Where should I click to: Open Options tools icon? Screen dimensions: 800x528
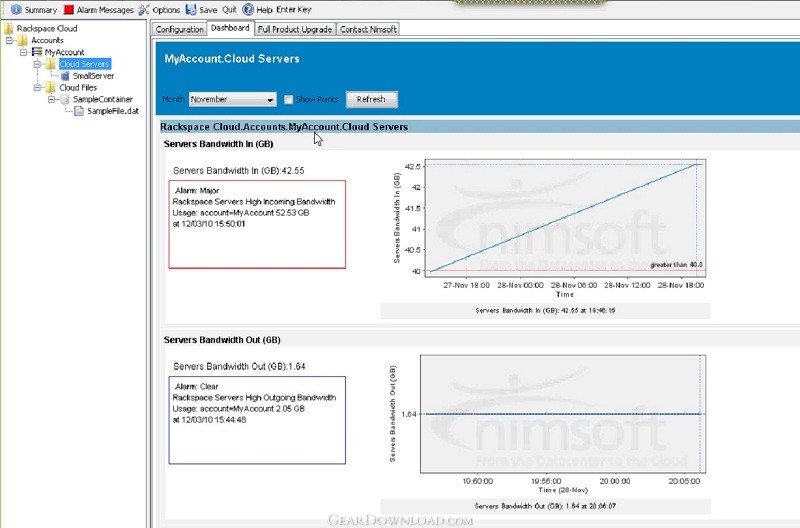click(144, 9)
